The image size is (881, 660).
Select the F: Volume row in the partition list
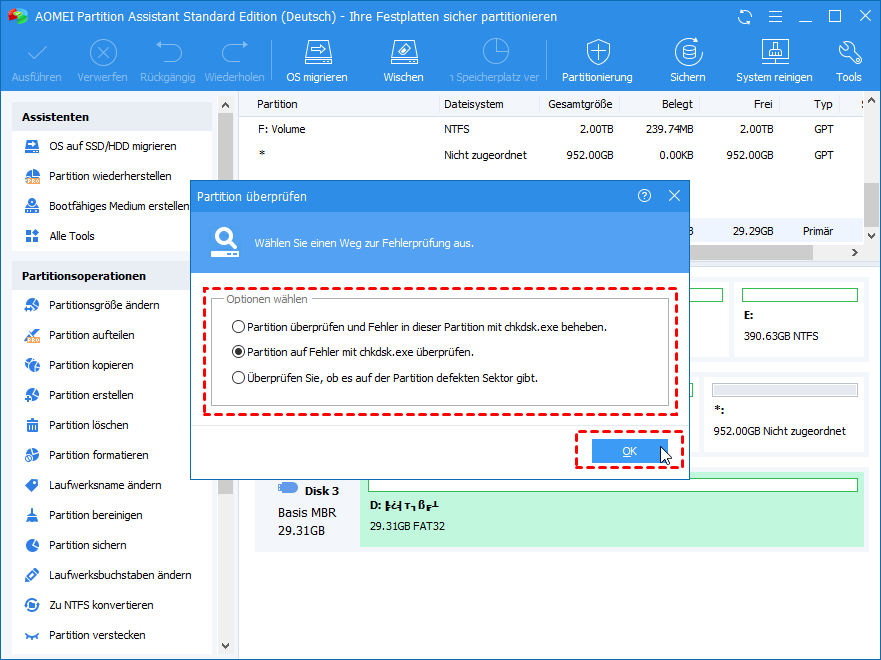551,129
